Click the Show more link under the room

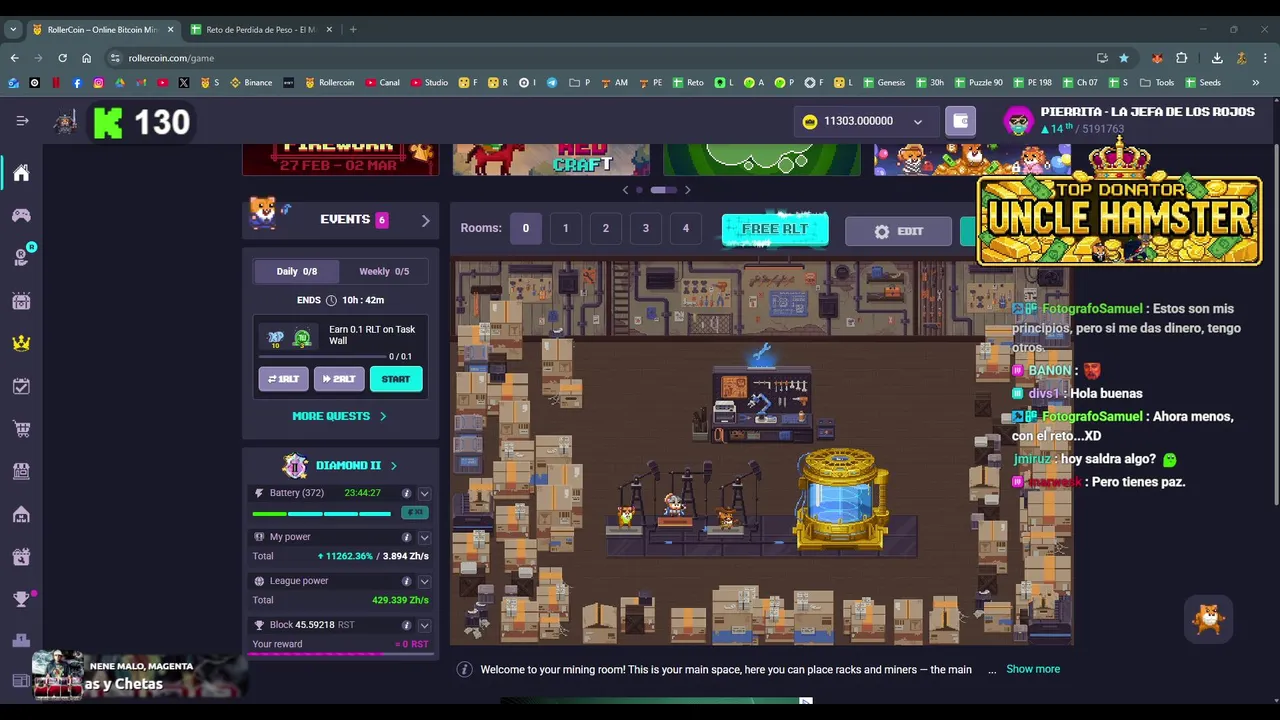click(1033, 669)
